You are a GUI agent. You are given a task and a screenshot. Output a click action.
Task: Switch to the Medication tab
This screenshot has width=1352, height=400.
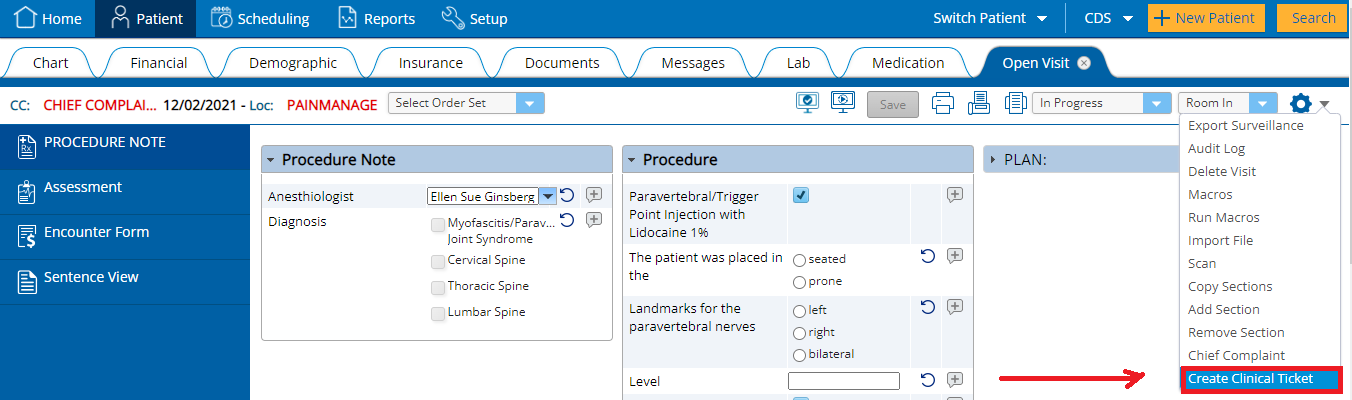click(908, 63)
